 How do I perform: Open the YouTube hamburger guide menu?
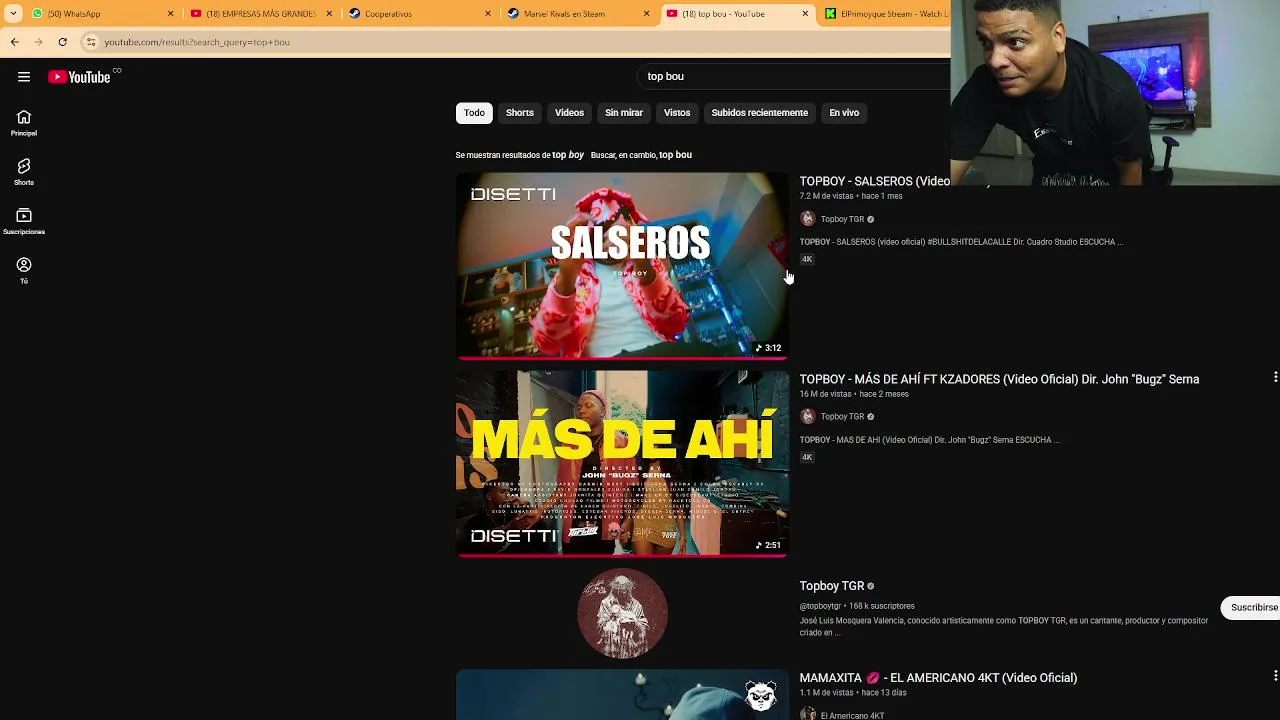pyautogui.click(x=24, y=77)
